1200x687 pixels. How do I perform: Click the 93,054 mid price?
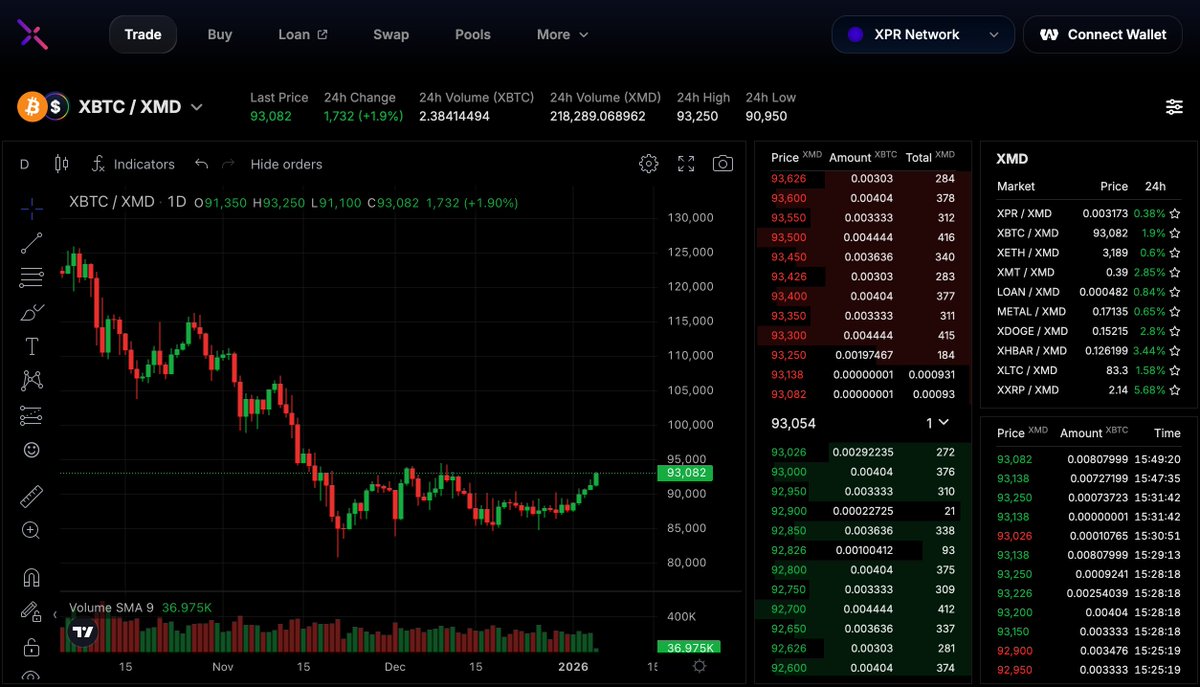tap(793, 423)
